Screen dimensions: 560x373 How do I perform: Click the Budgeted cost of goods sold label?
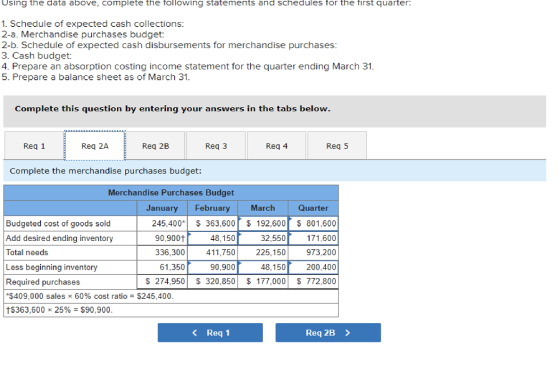58,223
